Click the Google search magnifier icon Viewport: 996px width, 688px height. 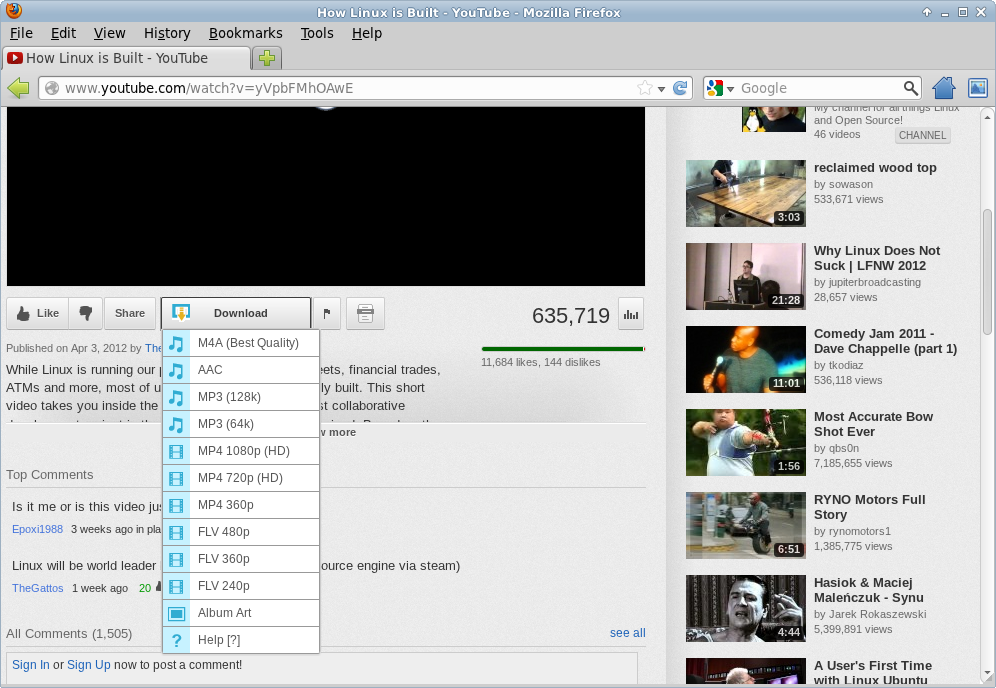point(910,88)
